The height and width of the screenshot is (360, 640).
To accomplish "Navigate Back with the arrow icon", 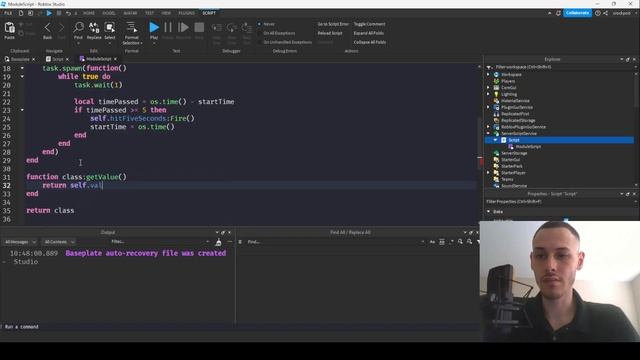I will pyautogui.click(x=47, y=28).
